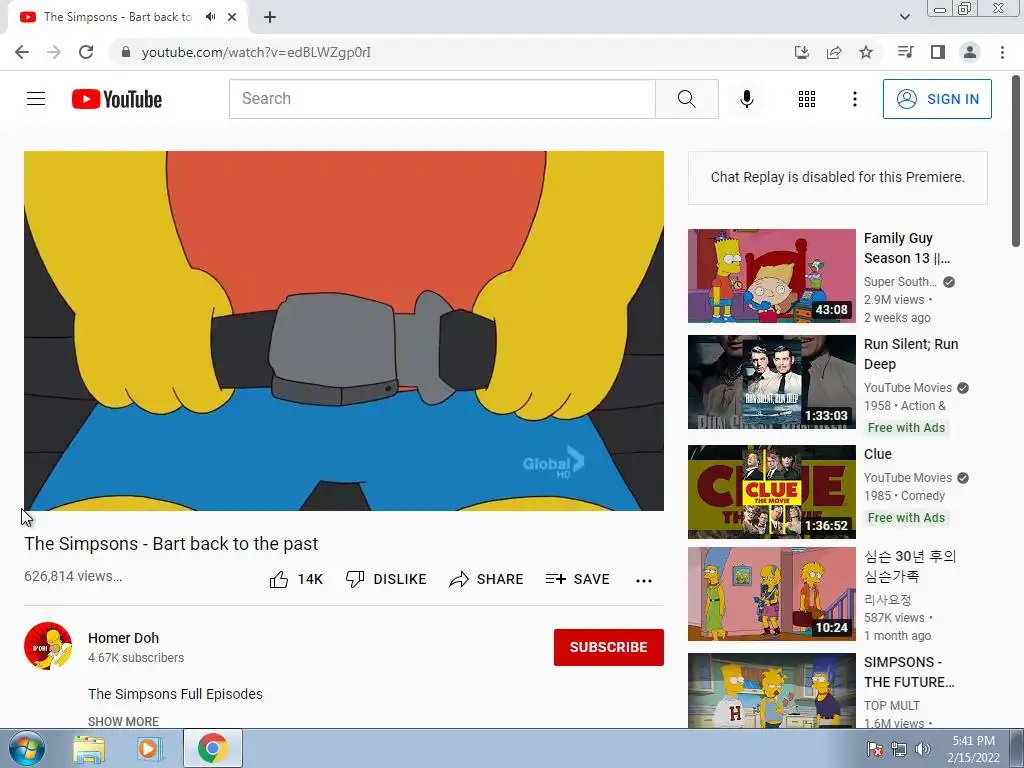The image size is (1024, 768).
Task: Open the 10:24 Korean Simpsons thumbnail
Action: 771,594
